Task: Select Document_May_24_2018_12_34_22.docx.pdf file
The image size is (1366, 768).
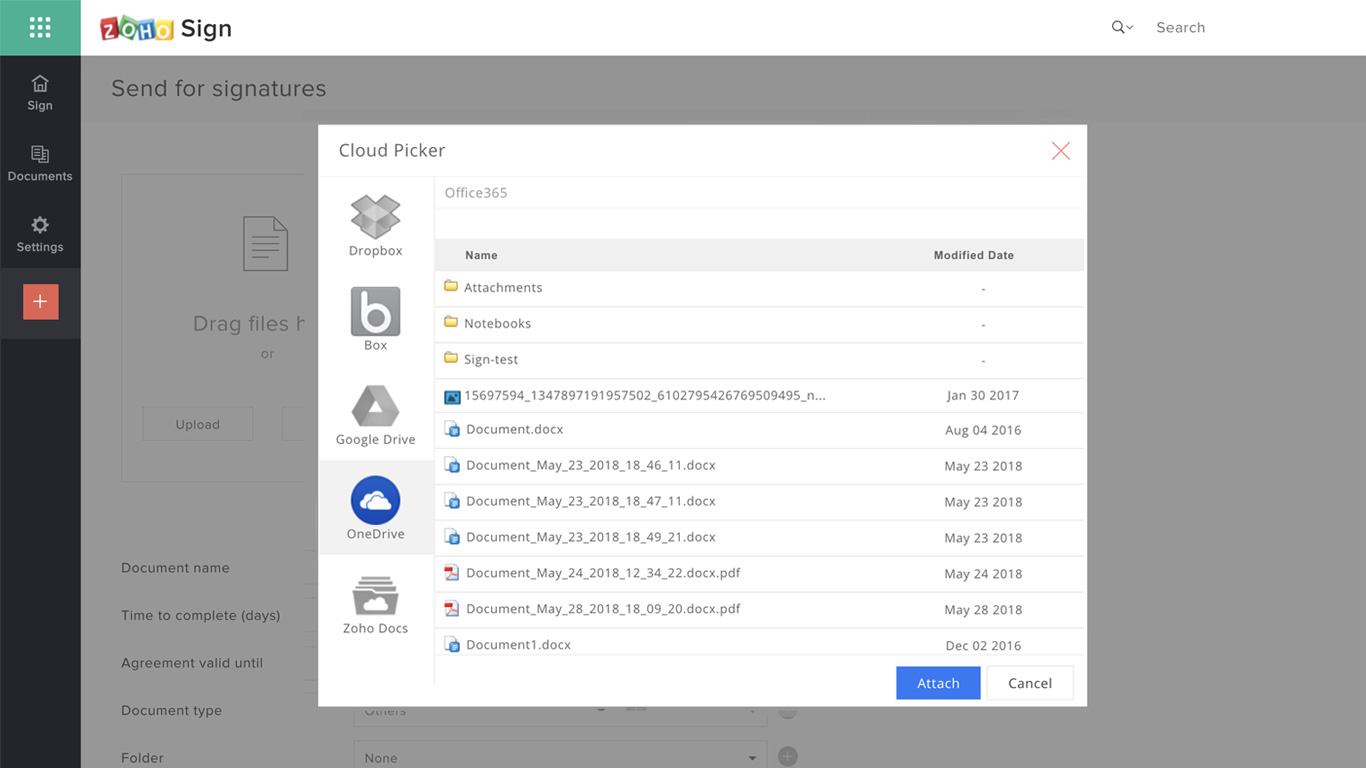Action: (x=603, y=573)
